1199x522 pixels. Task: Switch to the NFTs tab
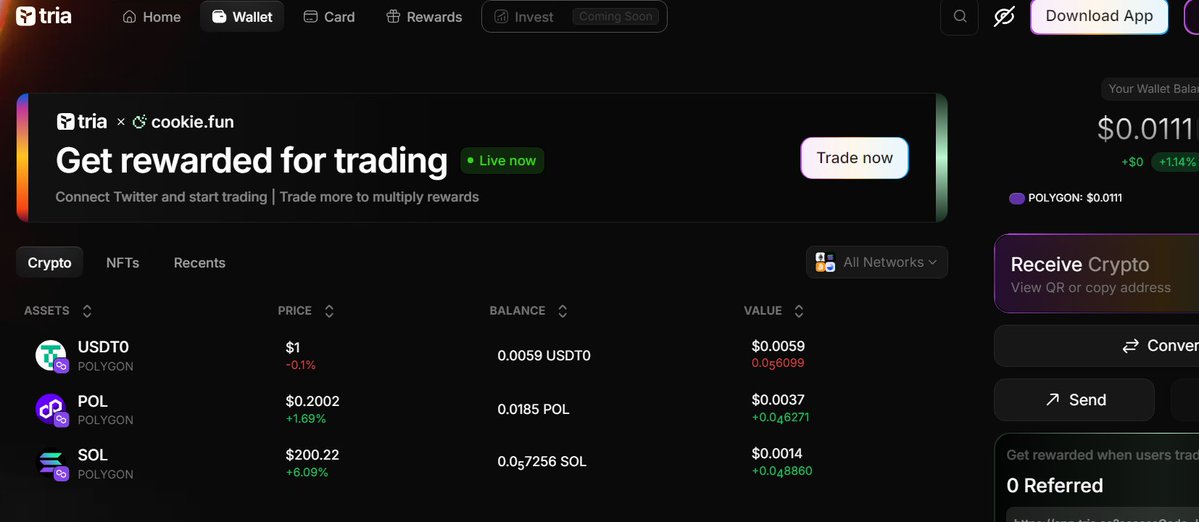click(x=122, y=263)
